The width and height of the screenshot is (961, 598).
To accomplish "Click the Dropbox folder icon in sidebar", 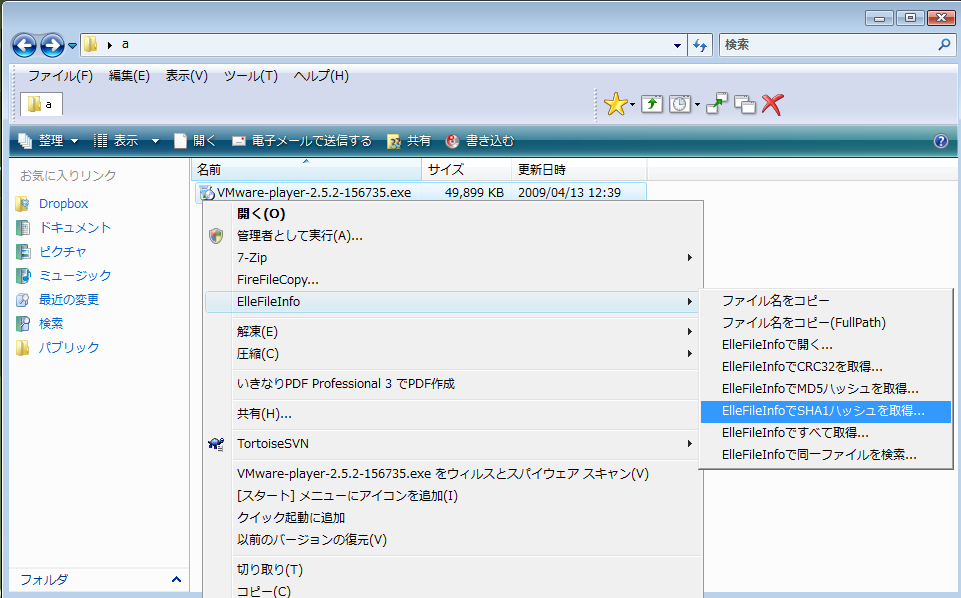I will click(x=23, y=203).
